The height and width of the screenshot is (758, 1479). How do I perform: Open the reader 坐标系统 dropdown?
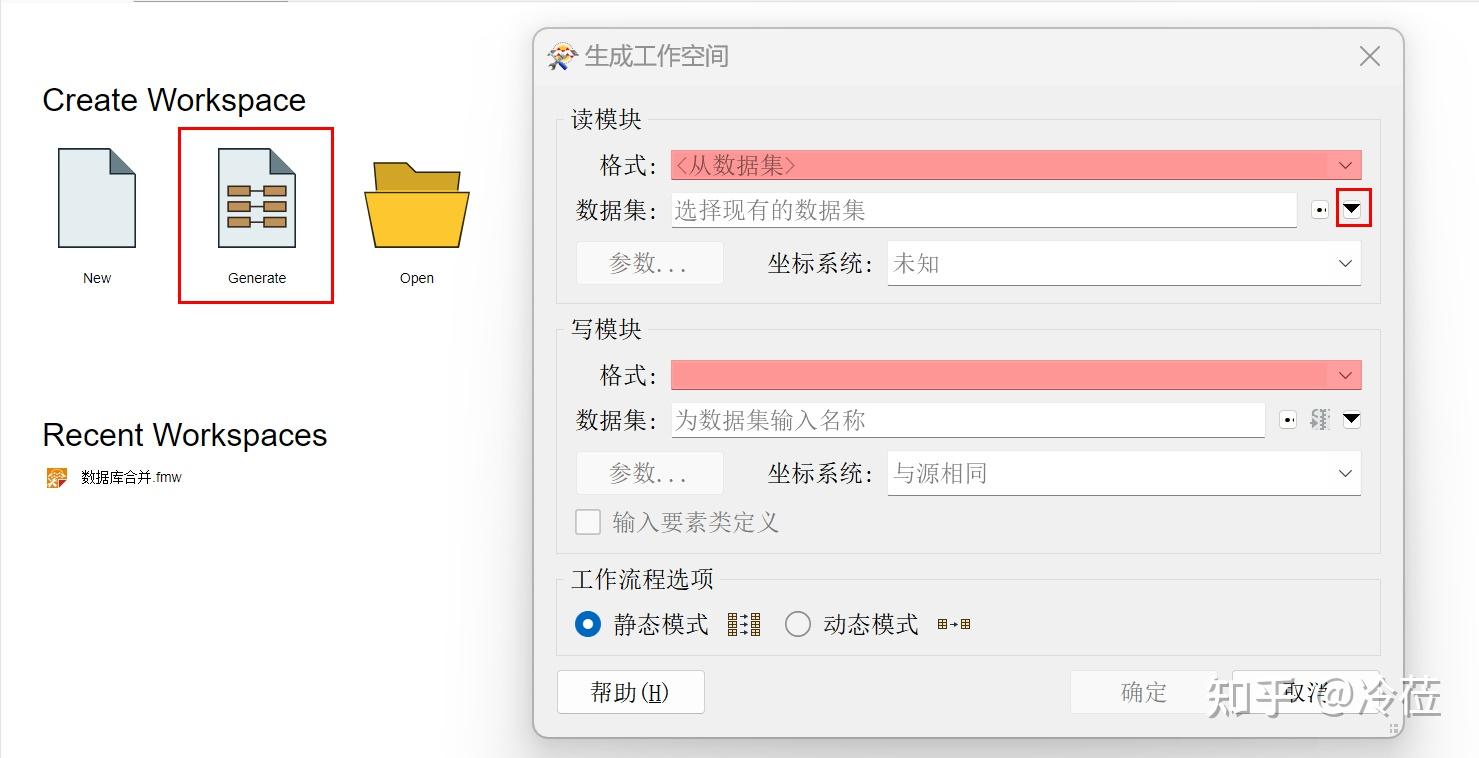[1345, 263]
